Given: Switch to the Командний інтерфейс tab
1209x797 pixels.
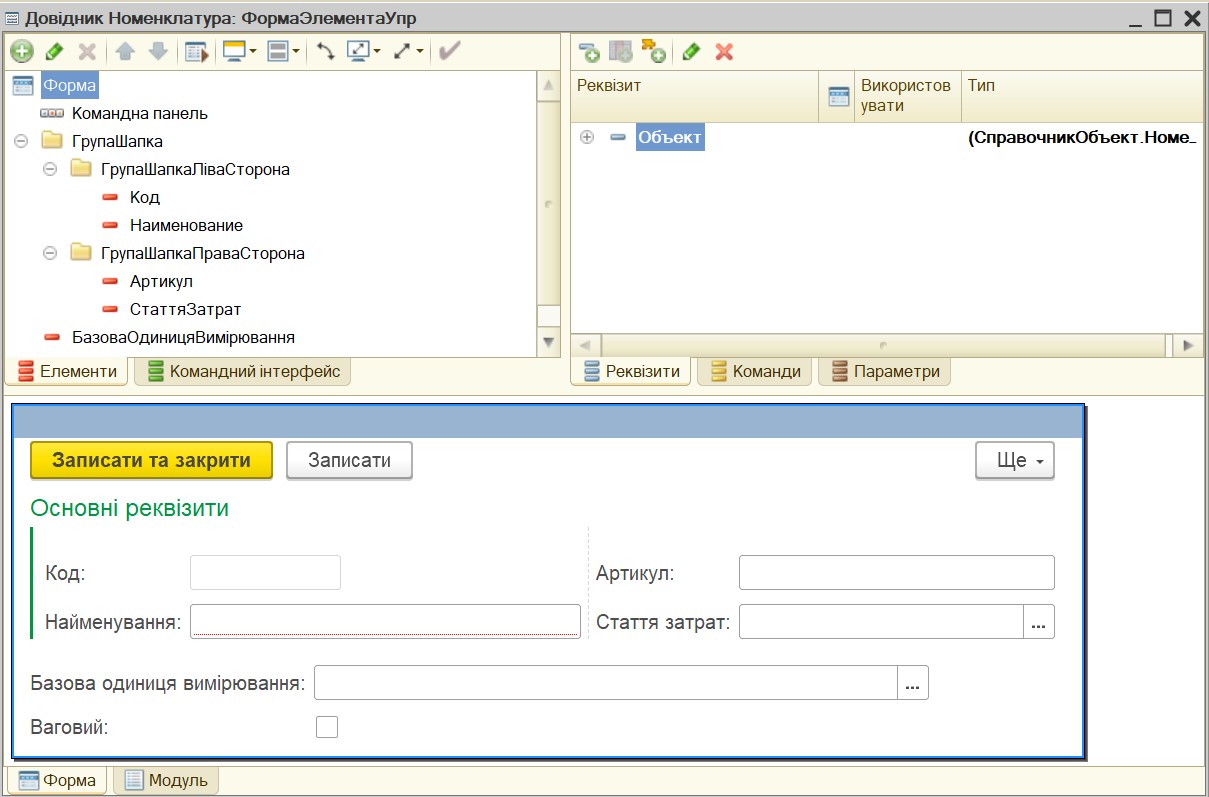Looking at the screenshot, I should click(243, 372).
